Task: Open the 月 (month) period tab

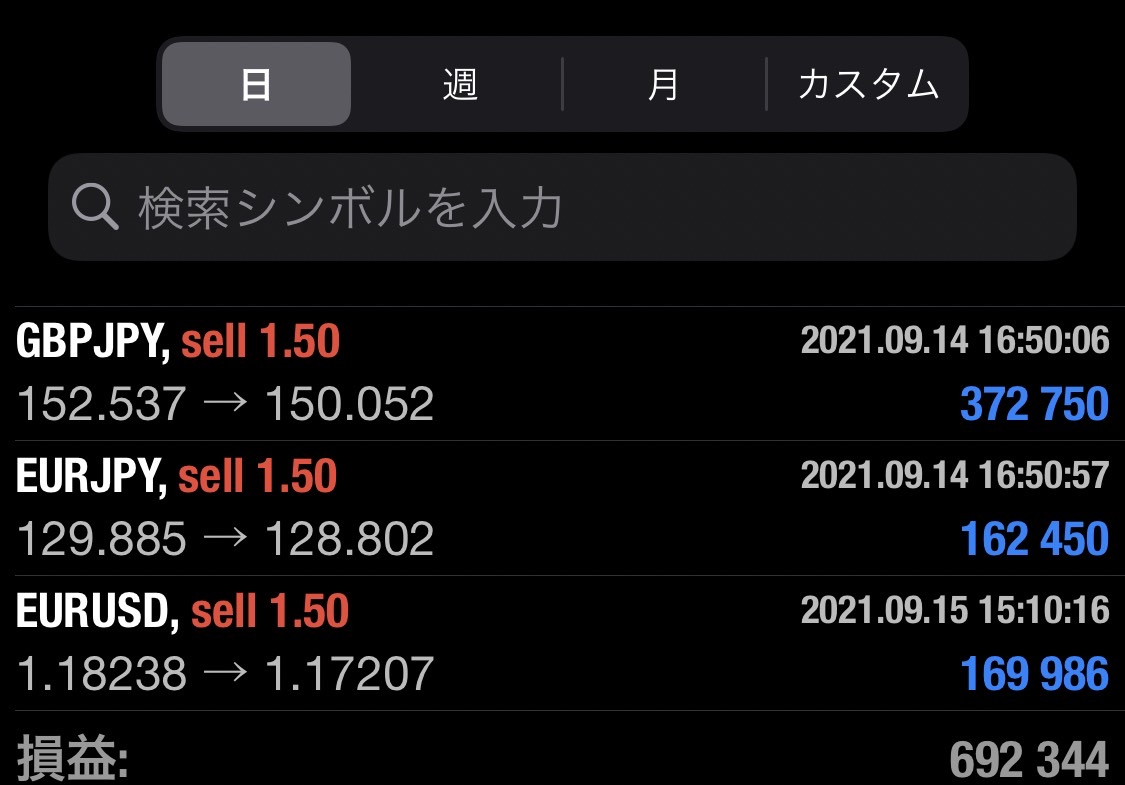Action: pyautogui.click(x=664, y=85)
